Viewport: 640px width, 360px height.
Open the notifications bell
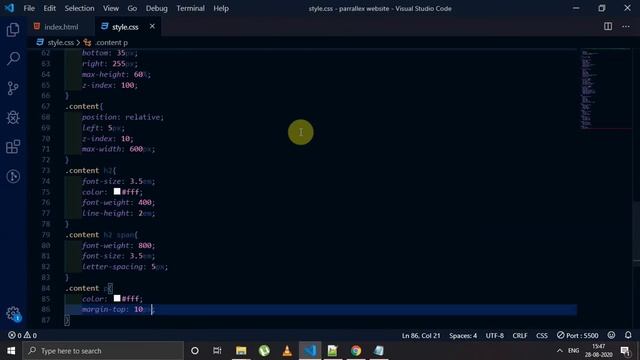coord(628,335)
